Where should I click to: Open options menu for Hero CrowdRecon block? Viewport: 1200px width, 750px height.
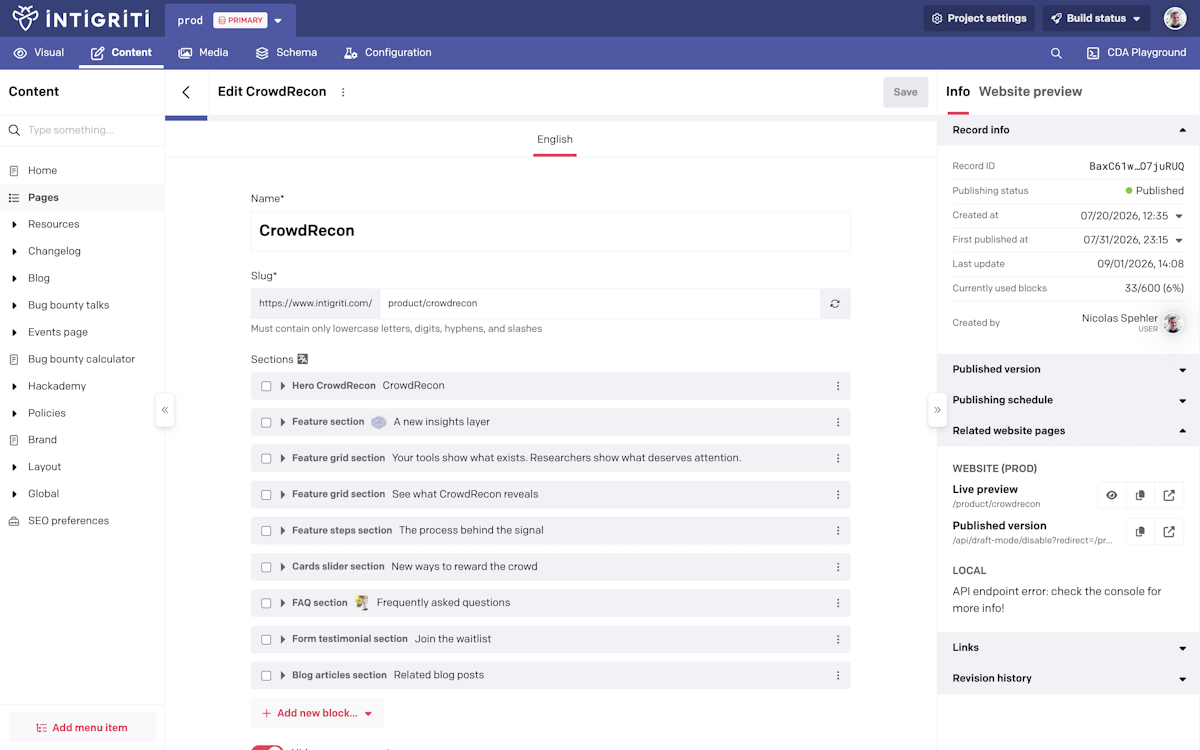pyautogui.click(x=838, y=386)
